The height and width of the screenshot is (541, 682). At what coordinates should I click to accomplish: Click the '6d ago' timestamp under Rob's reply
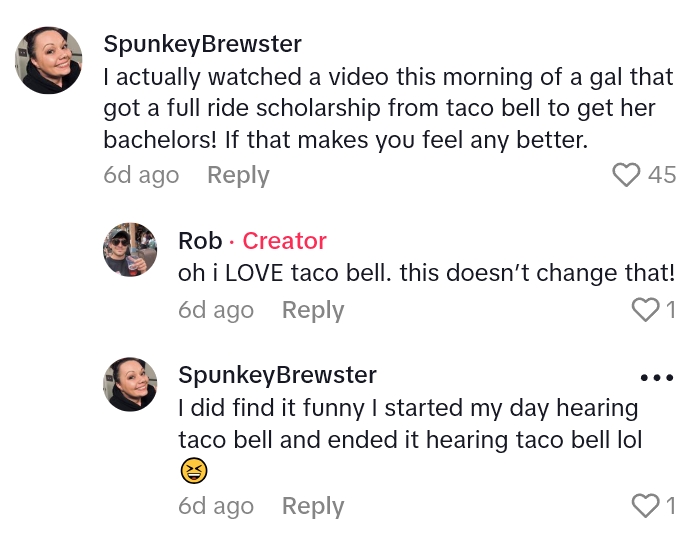tap(216, 311)
